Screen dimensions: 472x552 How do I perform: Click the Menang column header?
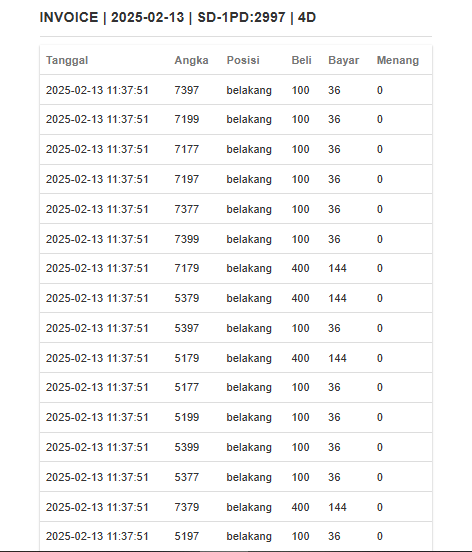[x=398, y=60]
